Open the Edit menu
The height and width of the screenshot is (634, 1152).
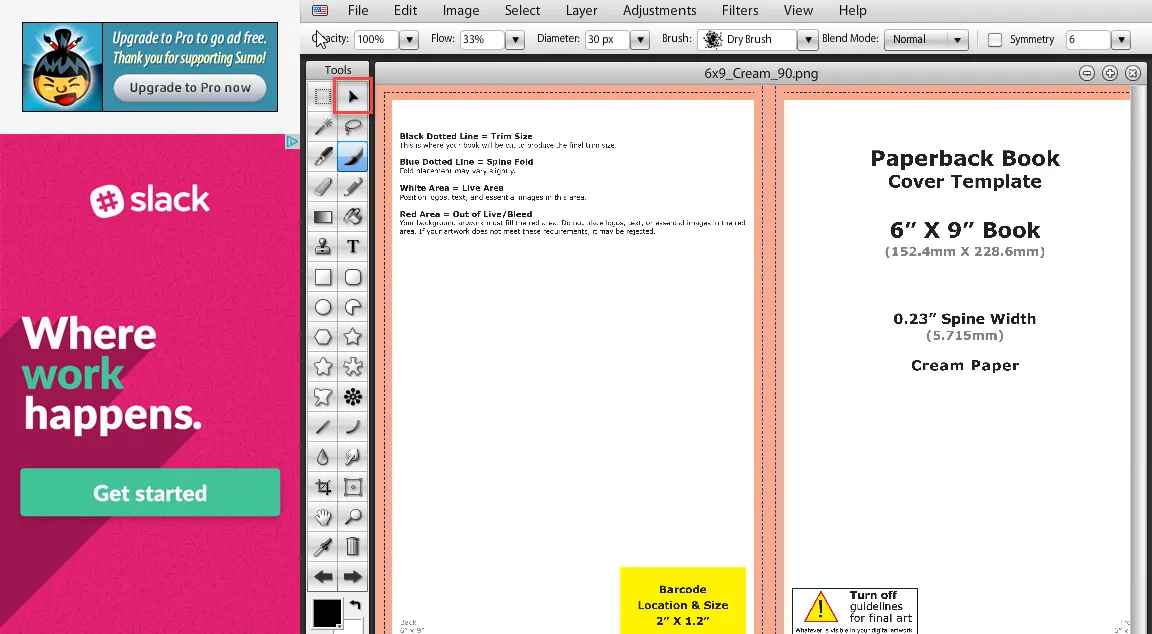point(405,10)
